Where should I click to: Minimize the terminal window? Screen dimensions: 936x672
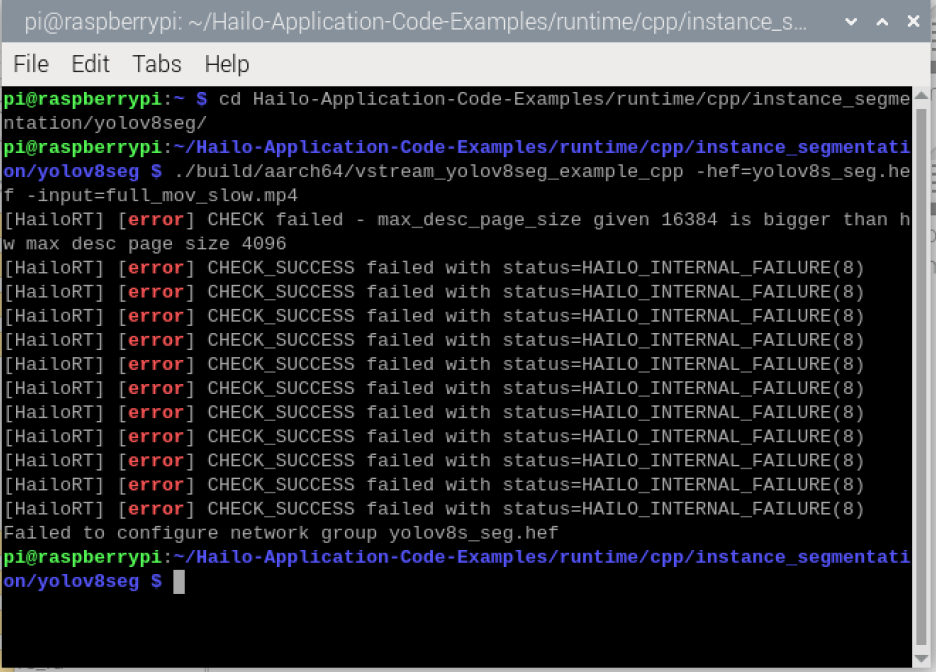click(851, 21)
